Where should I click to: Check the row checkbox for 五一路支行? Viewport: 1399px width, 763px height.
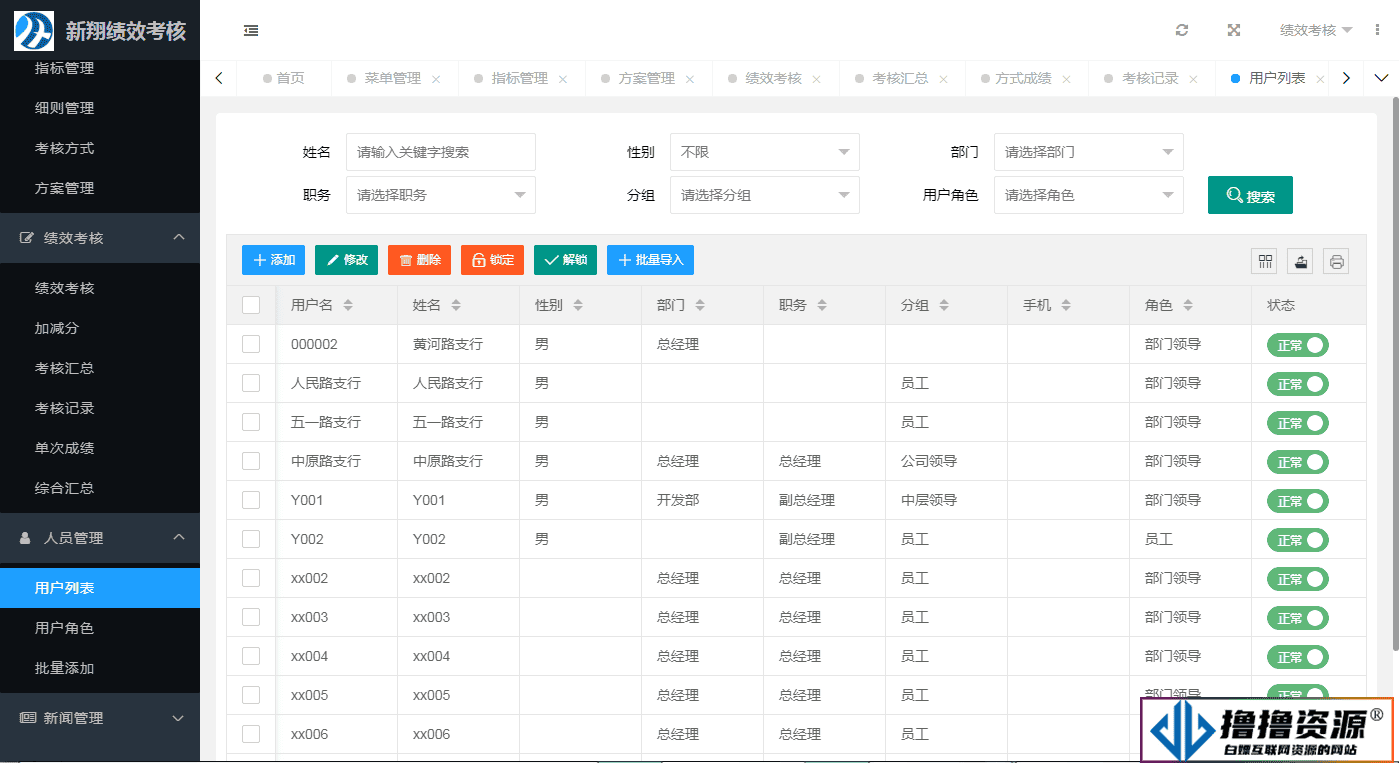coord(251,422)
